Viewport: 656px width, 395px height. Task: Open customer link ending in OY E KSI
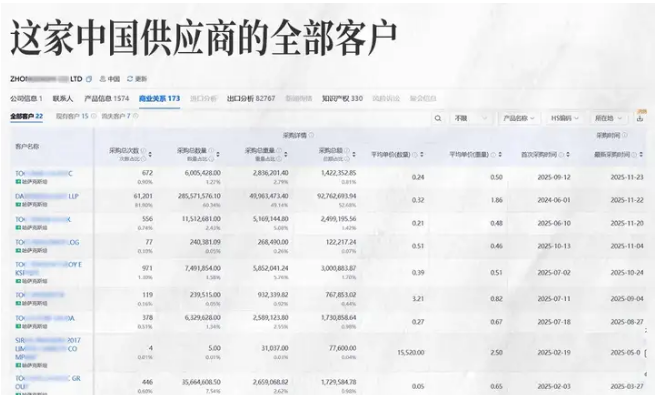point(48,269)
